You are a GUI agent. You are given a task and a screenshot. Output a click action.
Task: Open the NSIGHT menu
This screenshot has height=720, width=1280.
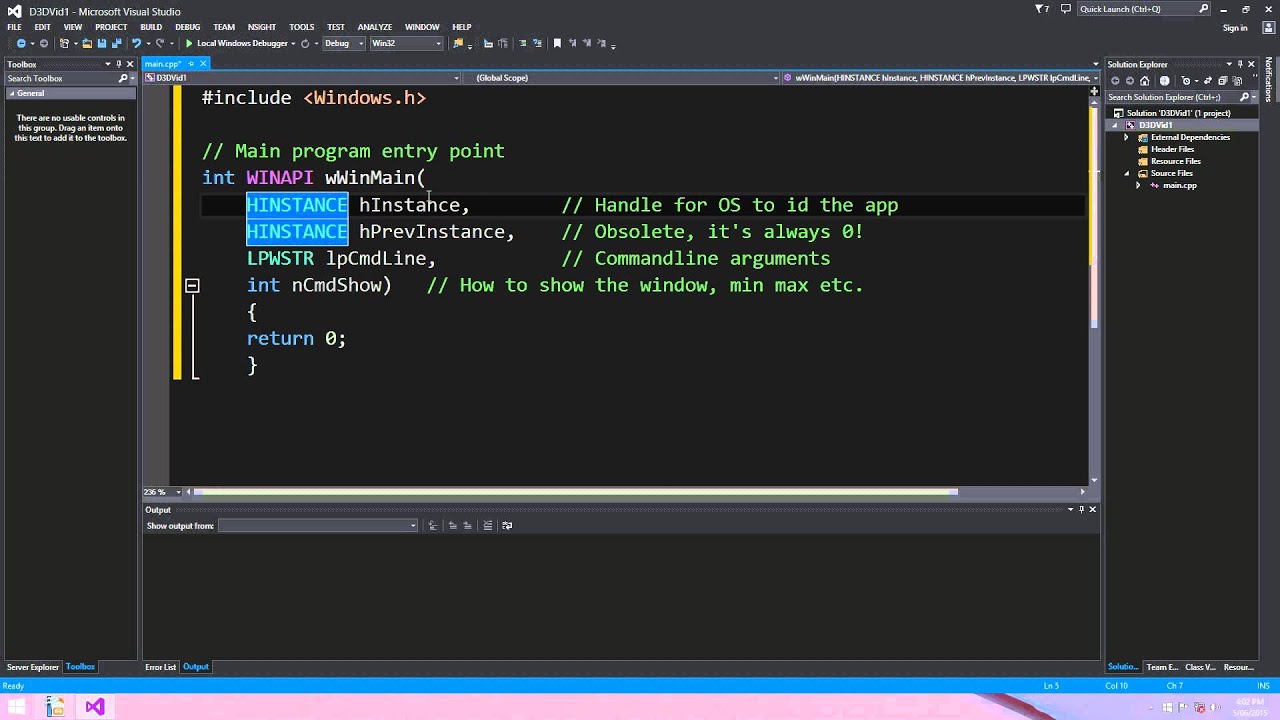coord(262,27)
